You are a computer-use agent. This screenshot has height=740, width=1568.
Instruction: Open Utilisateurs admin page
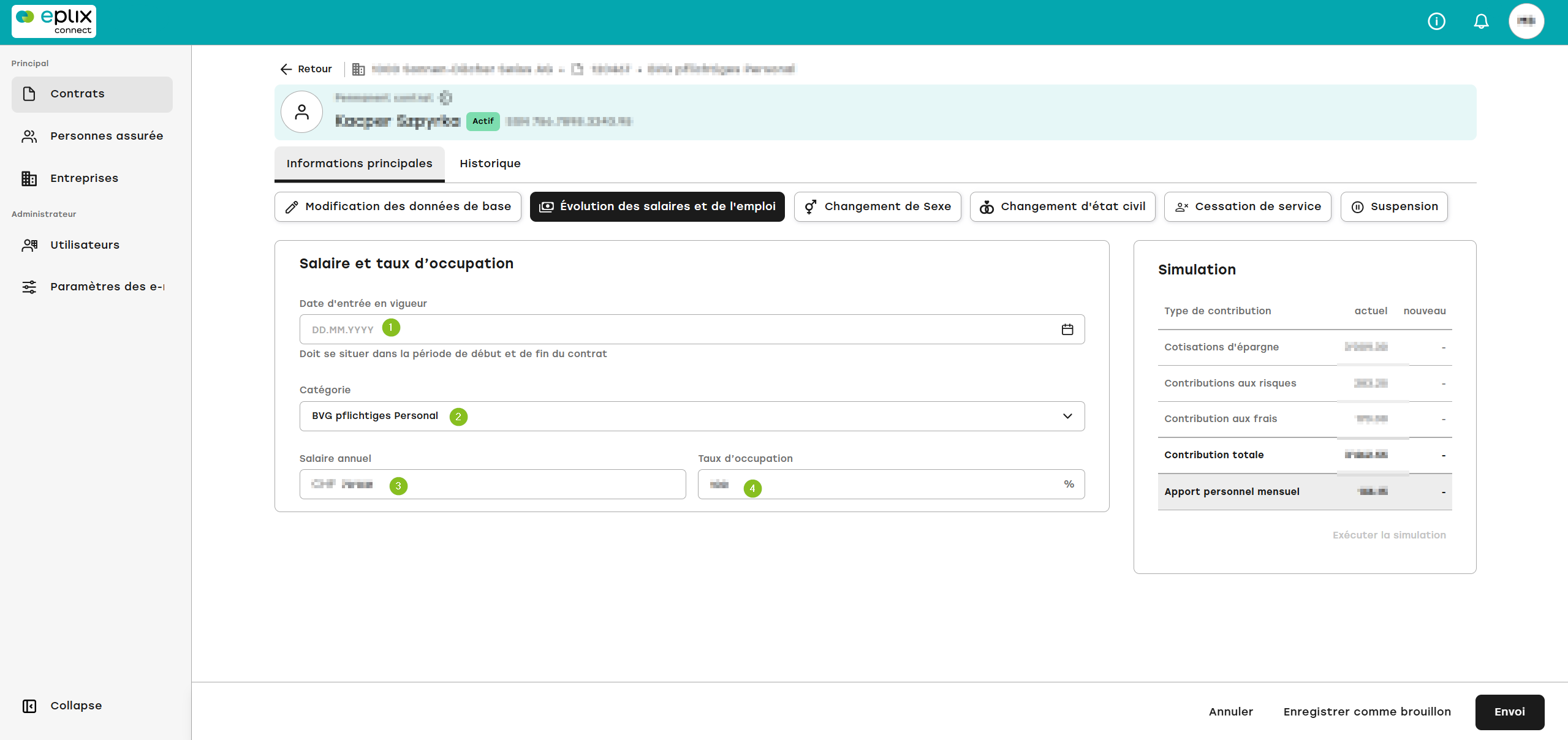click(x=92, y=245)
